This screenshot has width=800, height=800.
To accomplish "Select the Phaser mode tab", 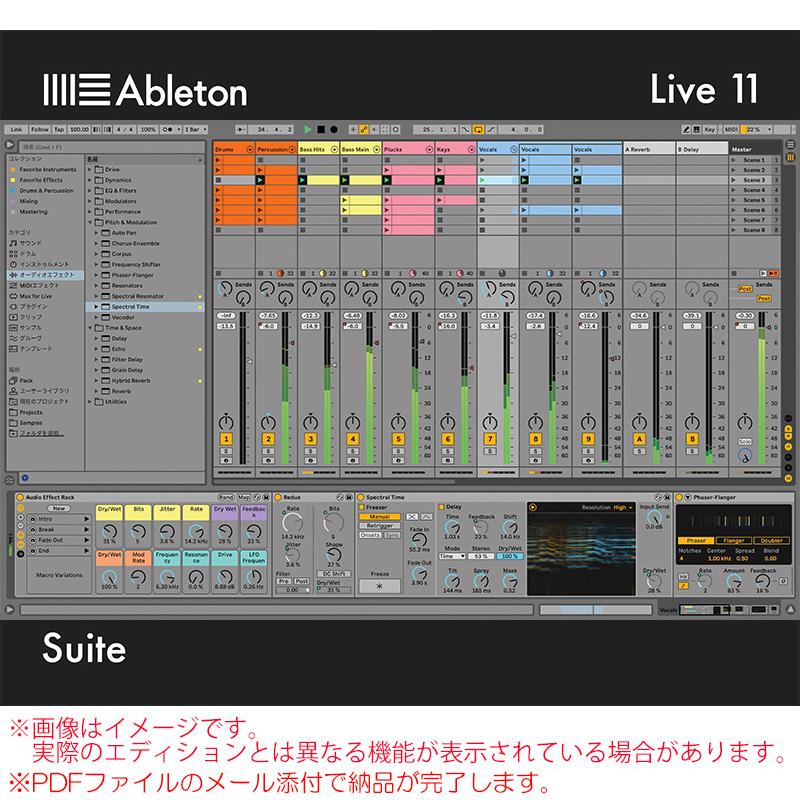I will (x=696, y=540).
